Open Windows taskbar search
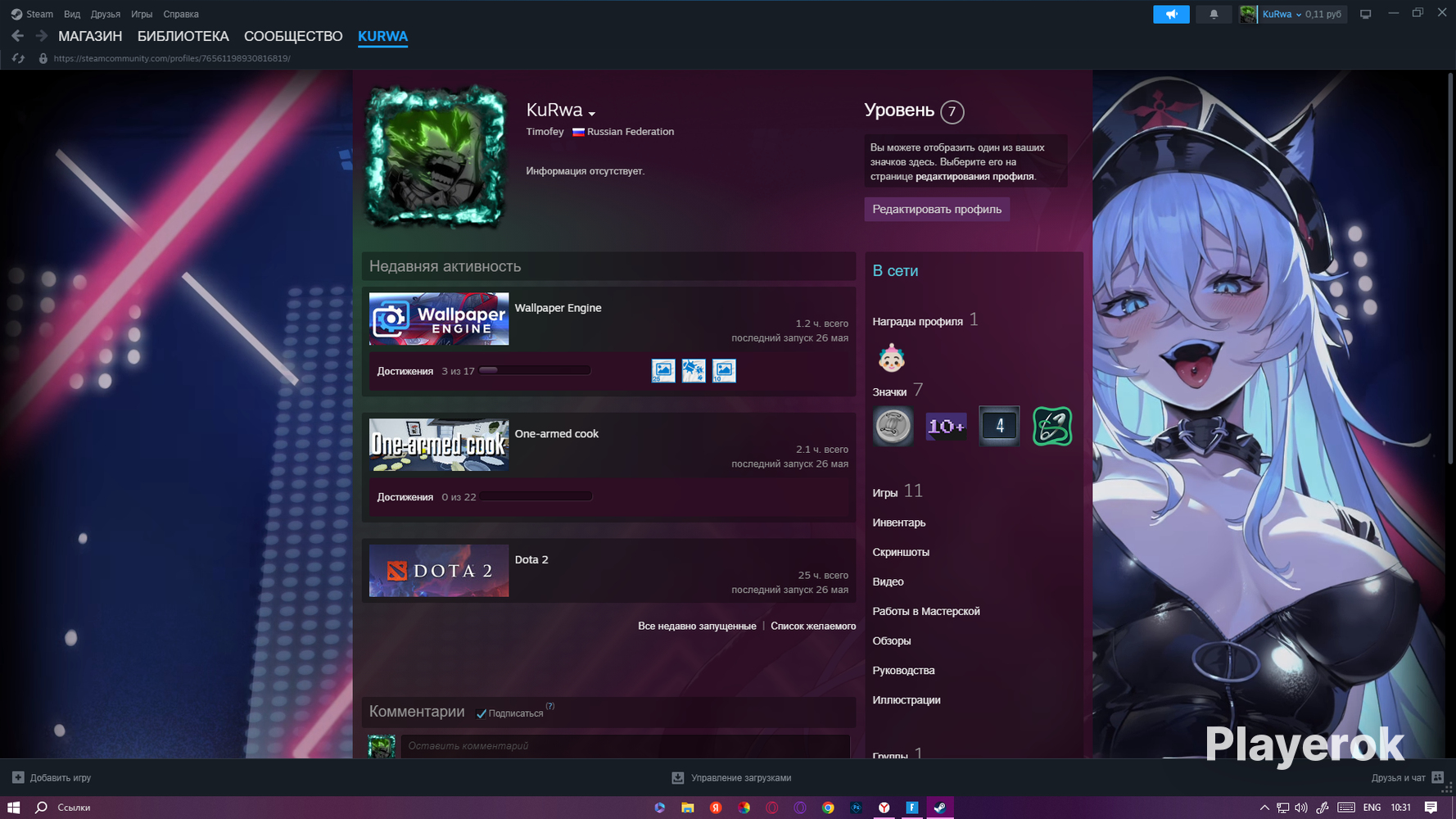 41,808
